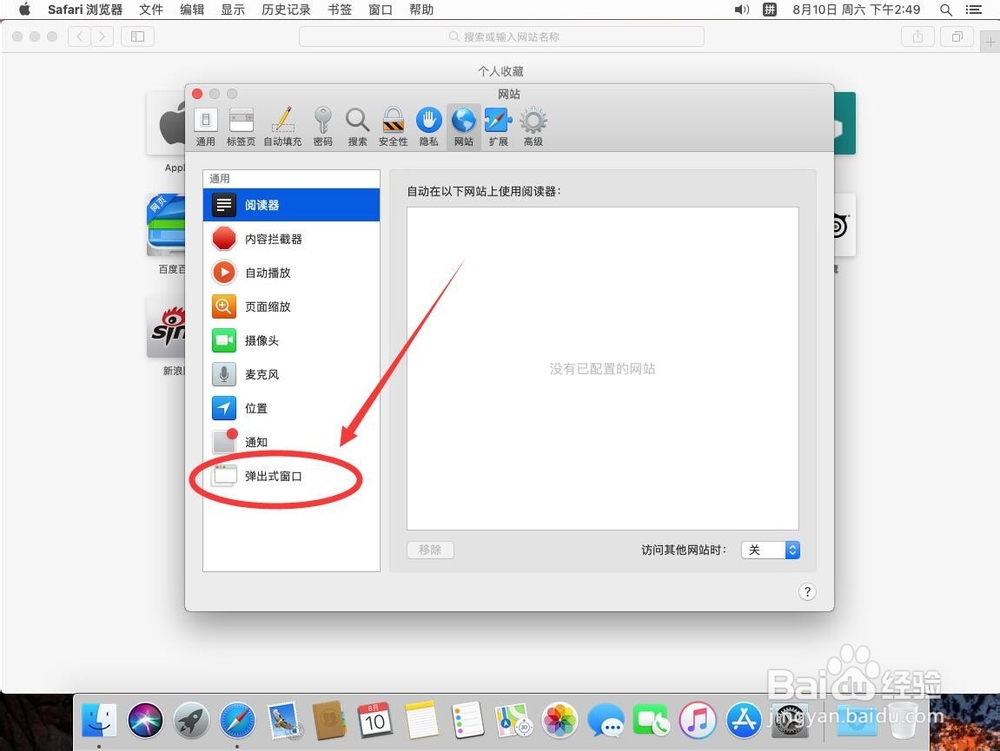This screenshot has width=1000, height=751.
Task: Select 弹出式窗口 in the sidebar
Action: (266, 476)
